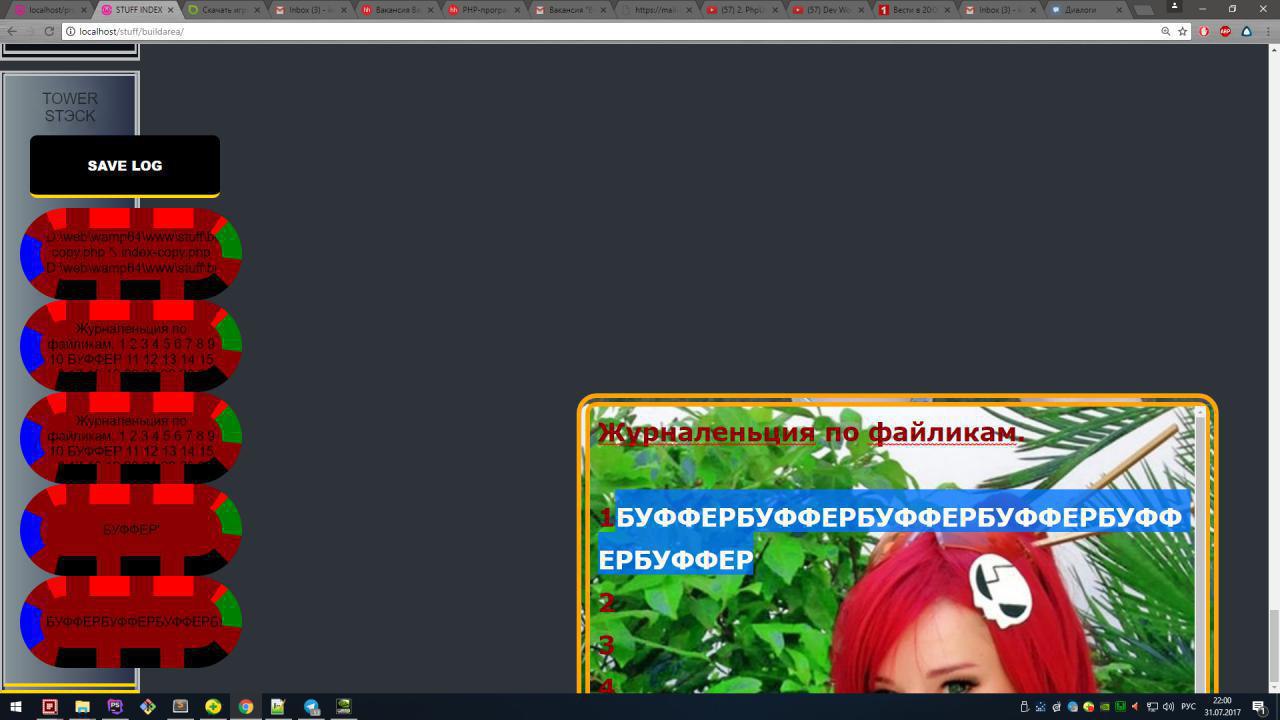The height and width of the screenshot is (720, 1280).
Task: Click the Журналенция по файликам heading in editor
Action: [811, 433]
